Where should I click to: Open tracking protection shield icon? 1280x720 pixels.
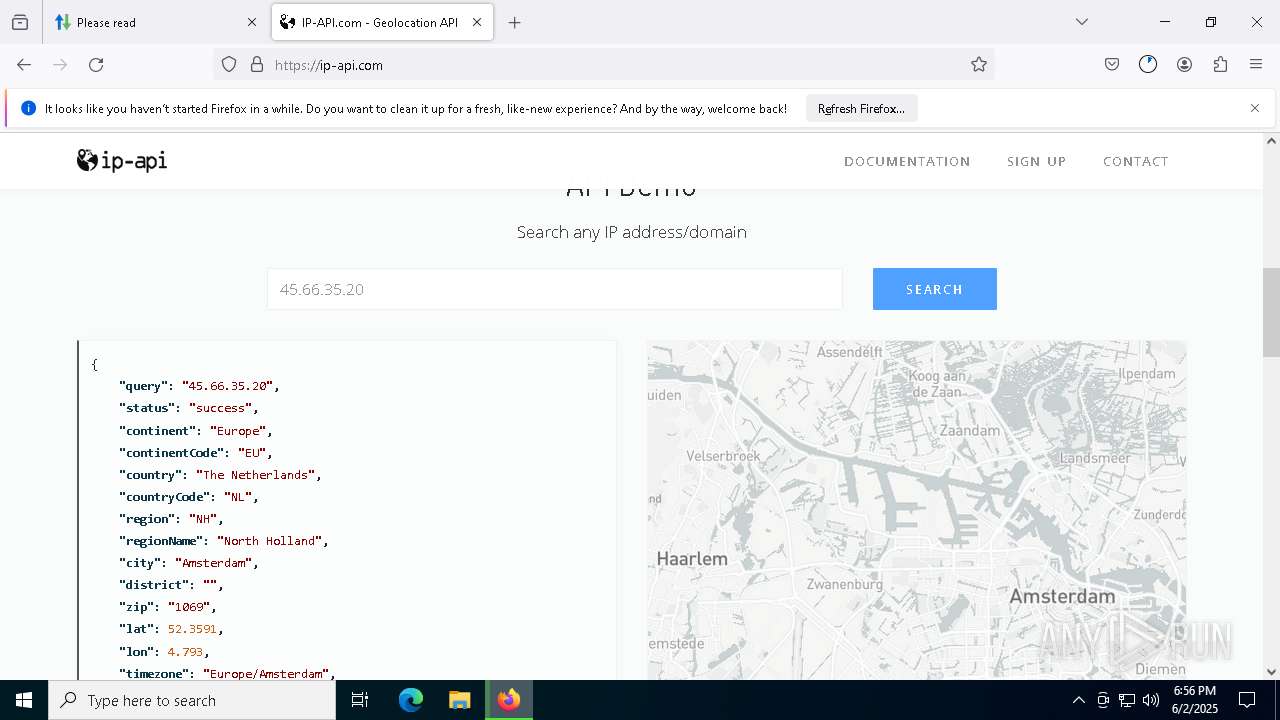click(229, 65)
